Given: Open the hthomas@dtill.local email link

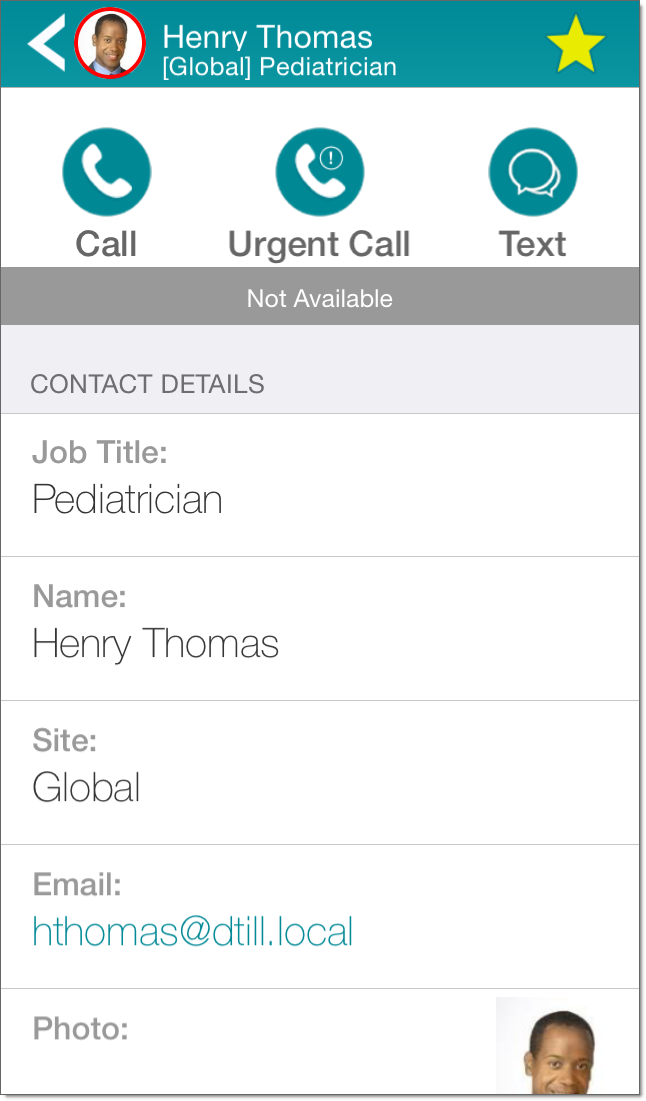Looking at the screenshot, I should [193, 932].
